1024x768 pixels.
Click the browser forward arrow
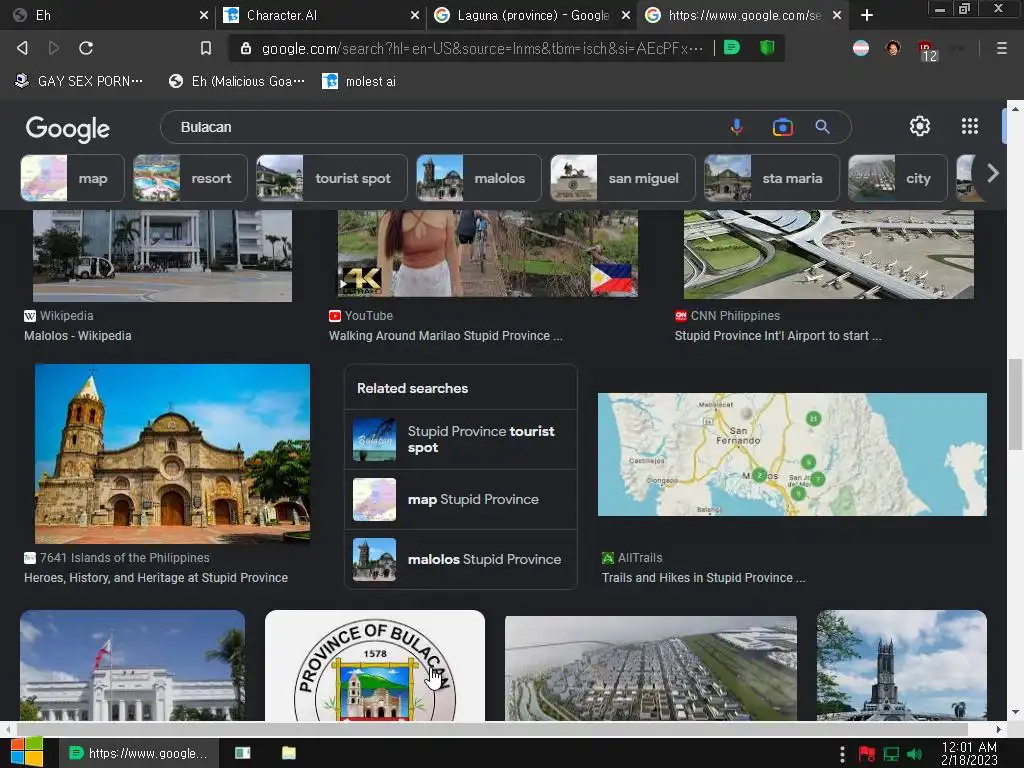click(54, 48)
